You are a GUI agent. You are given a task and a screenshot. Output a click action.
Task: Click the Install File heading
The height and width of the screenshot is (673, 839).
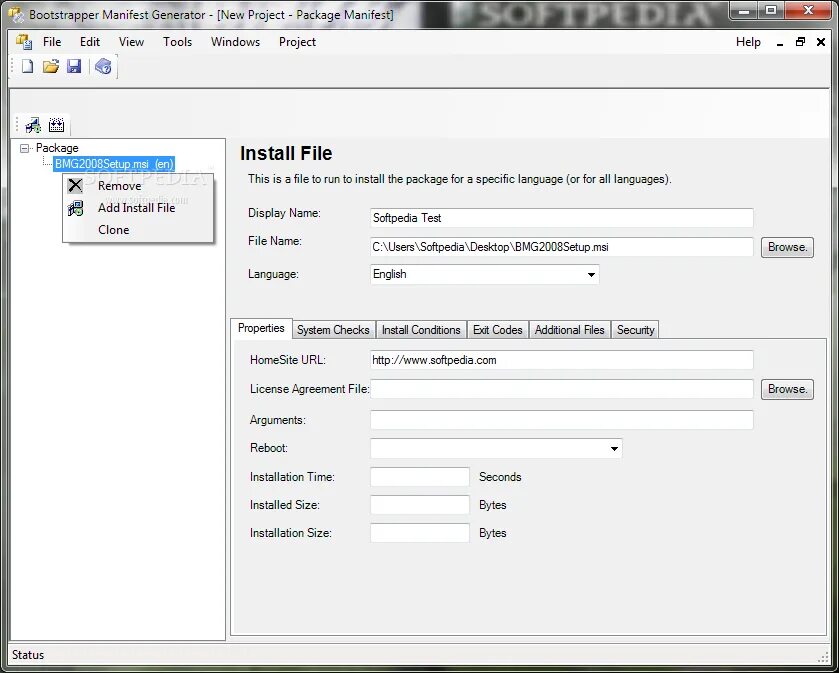pyautogui.click(x=286, y=154)
